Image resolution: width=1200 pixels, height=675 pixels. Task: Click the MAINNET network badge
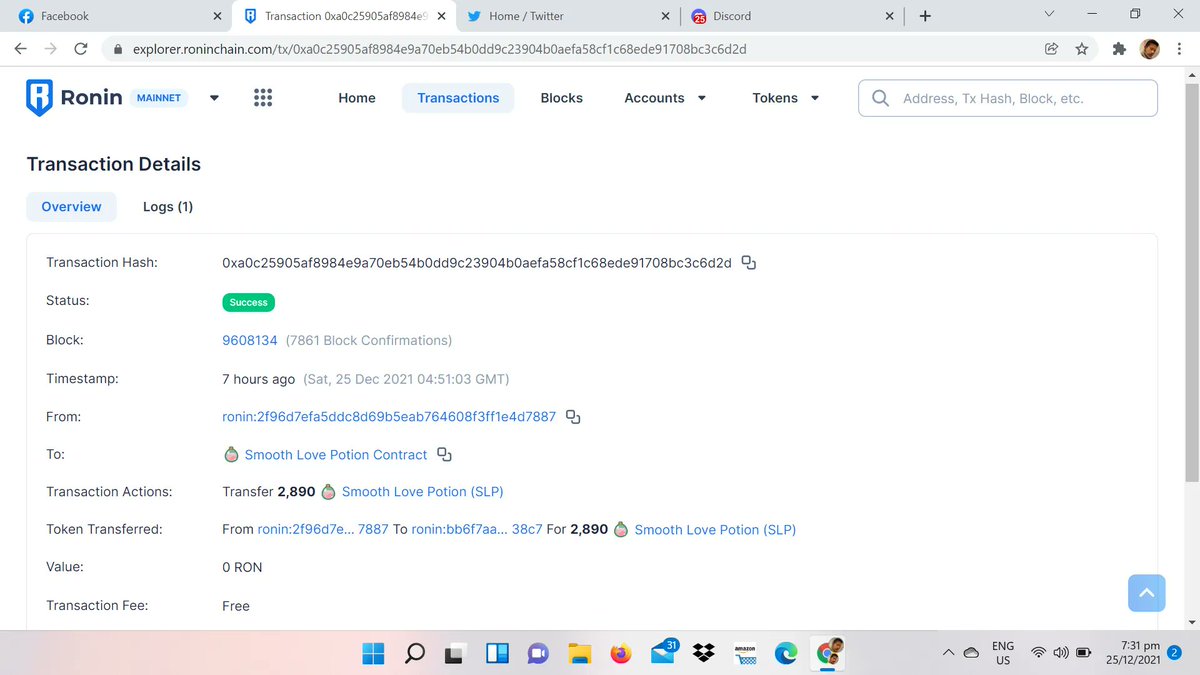tap(159, 98)
